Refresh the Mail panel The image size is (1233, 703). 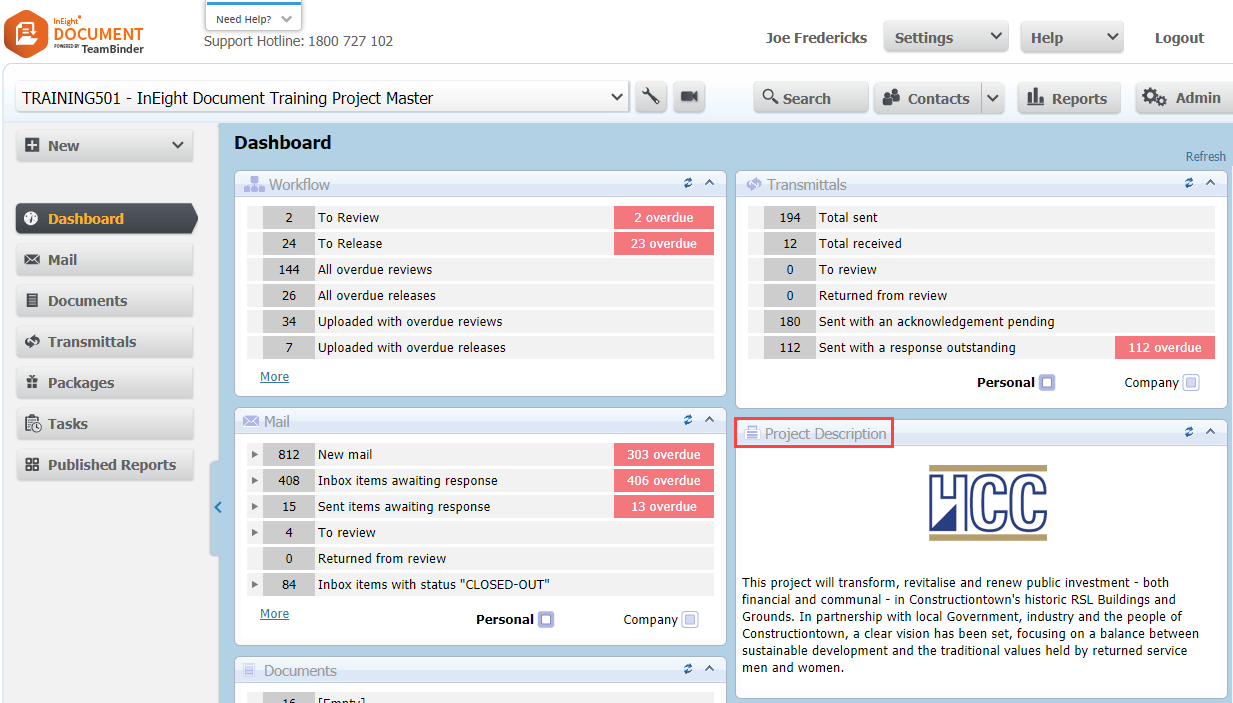coord(688,420)
